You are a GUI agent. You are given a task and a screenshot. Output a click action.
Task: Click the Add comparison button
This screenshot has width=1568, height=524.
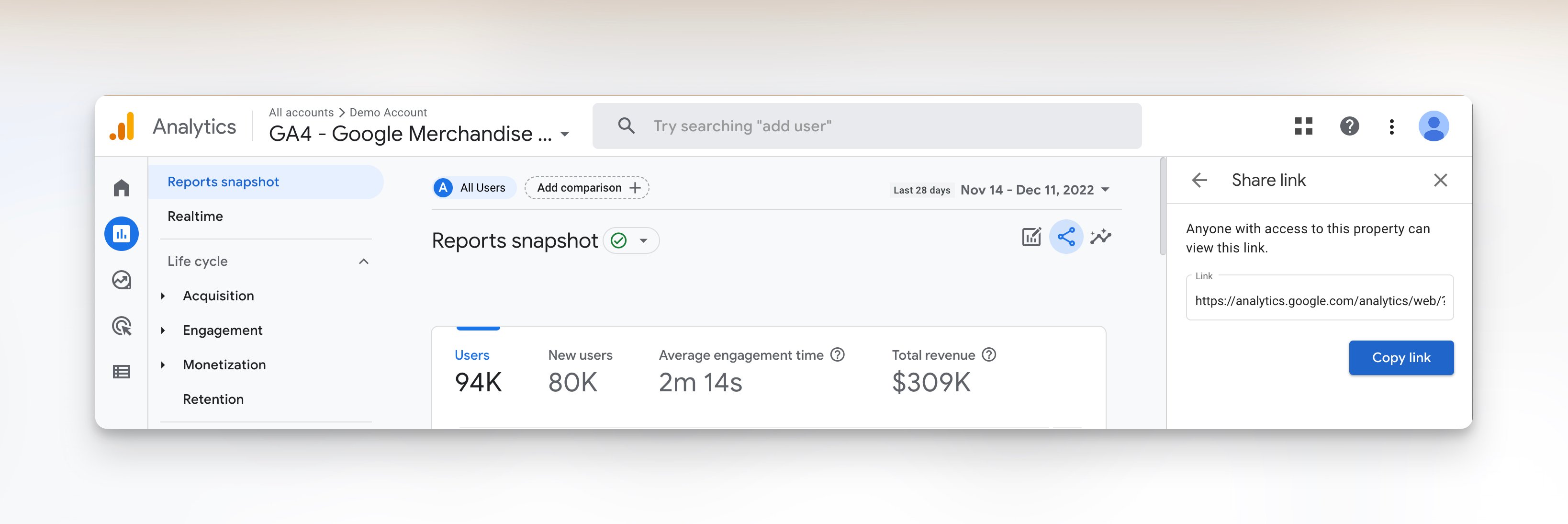pyautogui.click(x=587, y=188)
